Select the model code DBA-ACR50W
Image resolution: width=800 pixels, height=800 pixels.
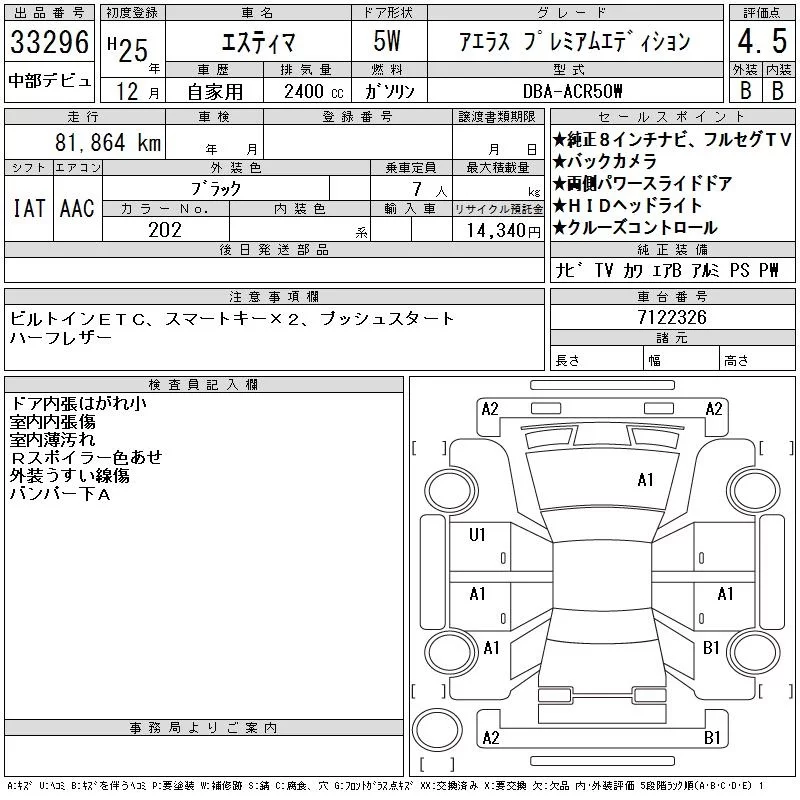[x=573, y=91]
